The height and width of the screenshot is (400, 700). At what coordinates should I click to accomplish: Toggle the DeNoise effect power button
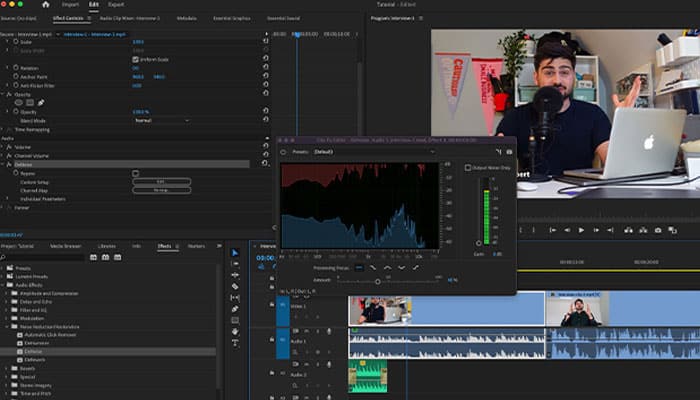pos(283,152)
